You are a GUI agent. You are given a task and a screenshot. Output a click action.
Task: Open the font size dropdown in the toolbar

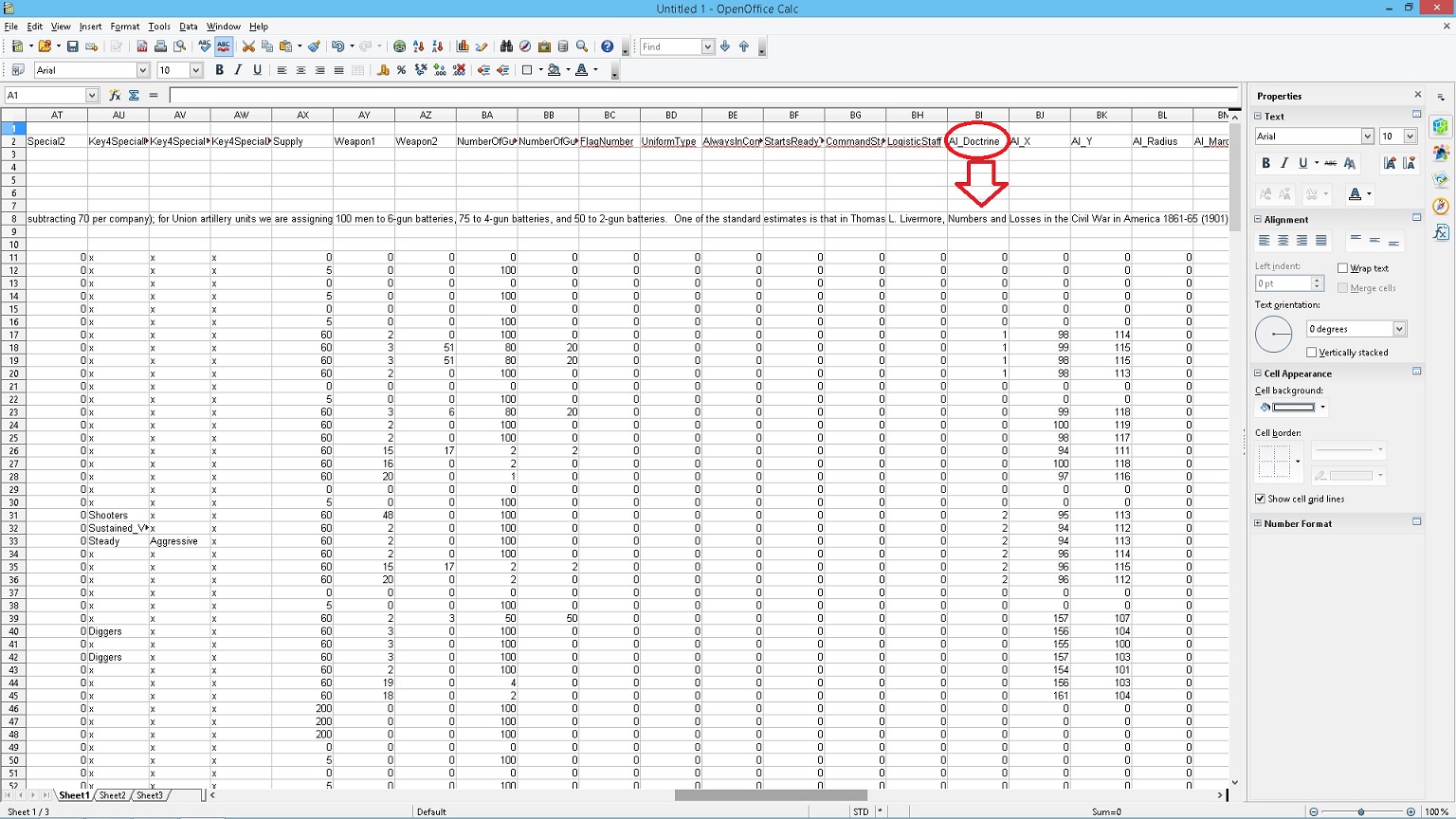(x=196, y=70)
